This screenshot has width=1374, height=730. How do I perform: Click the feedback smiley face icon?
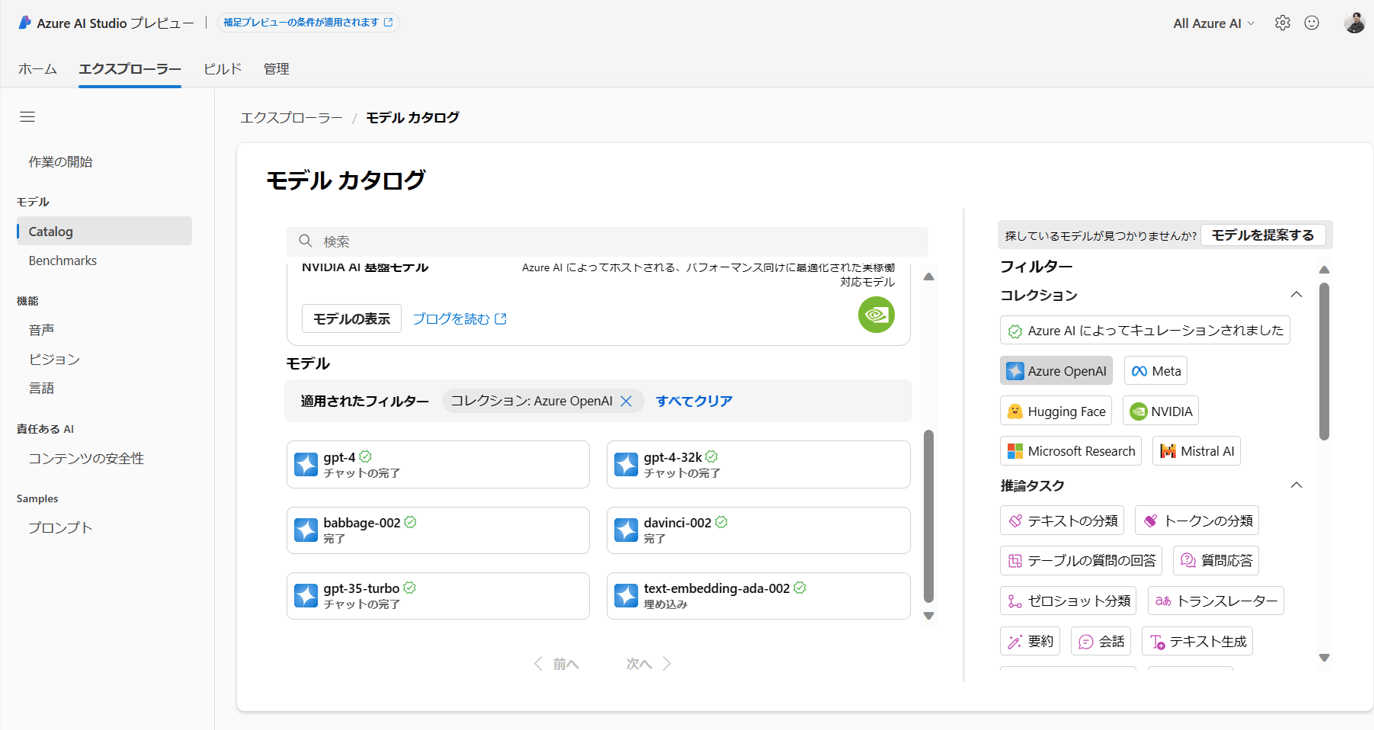point(1312,22)
